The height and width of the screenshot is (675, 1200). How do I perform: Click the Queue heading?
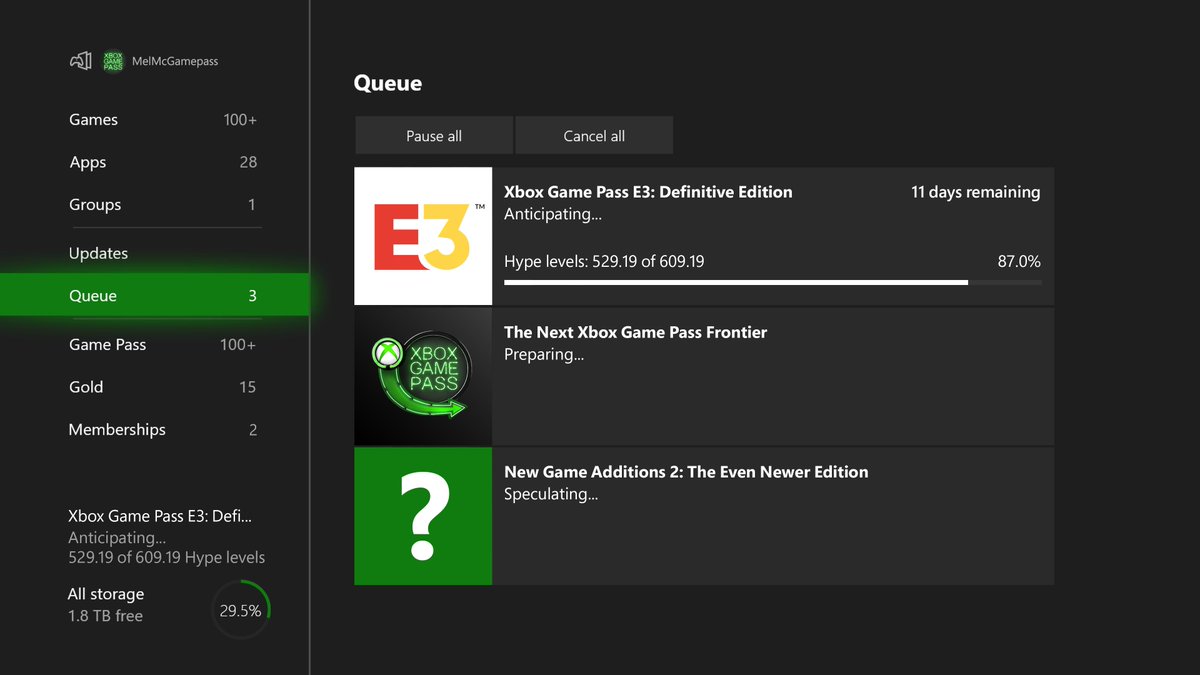388,83
